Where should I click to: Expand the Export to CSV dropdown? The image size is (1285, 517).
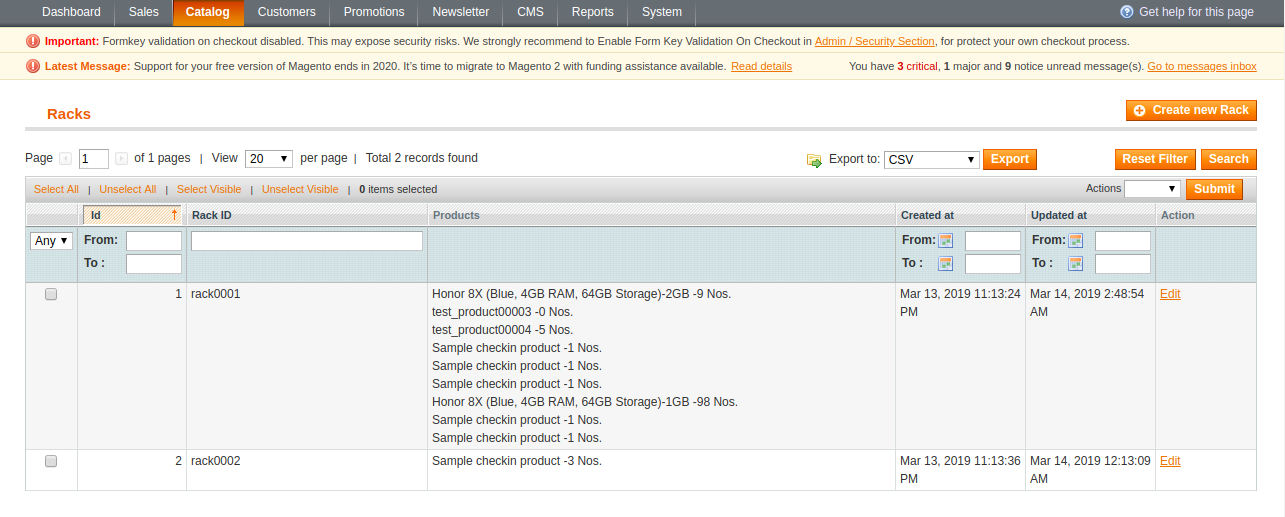click(x=931, y=160)
